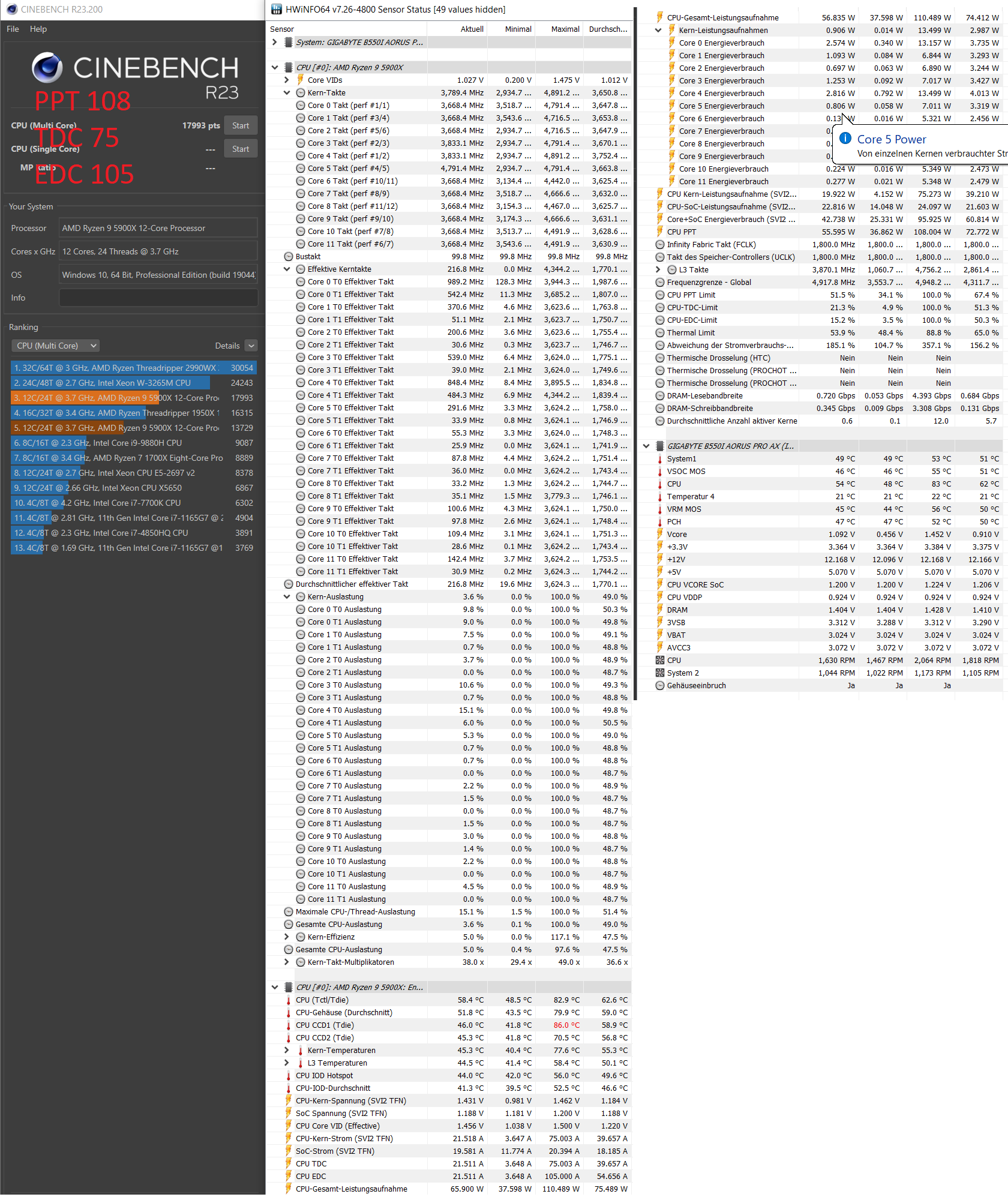Select the Threadripper 2990WX ranking entry
Image resolution: width=1008 pixels, height=1200 pixels.
click(x=134, y=368)
